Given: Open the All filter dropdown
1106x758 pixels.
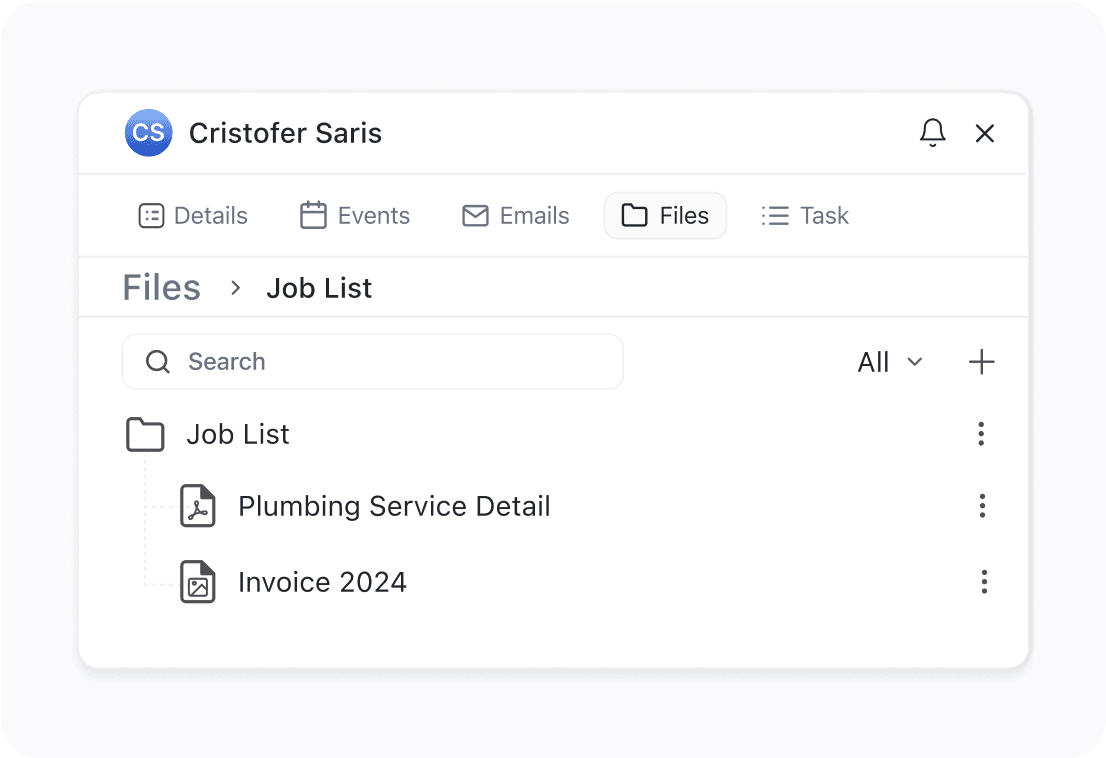Looking at the screenshot, I should [x=888, y=362].
